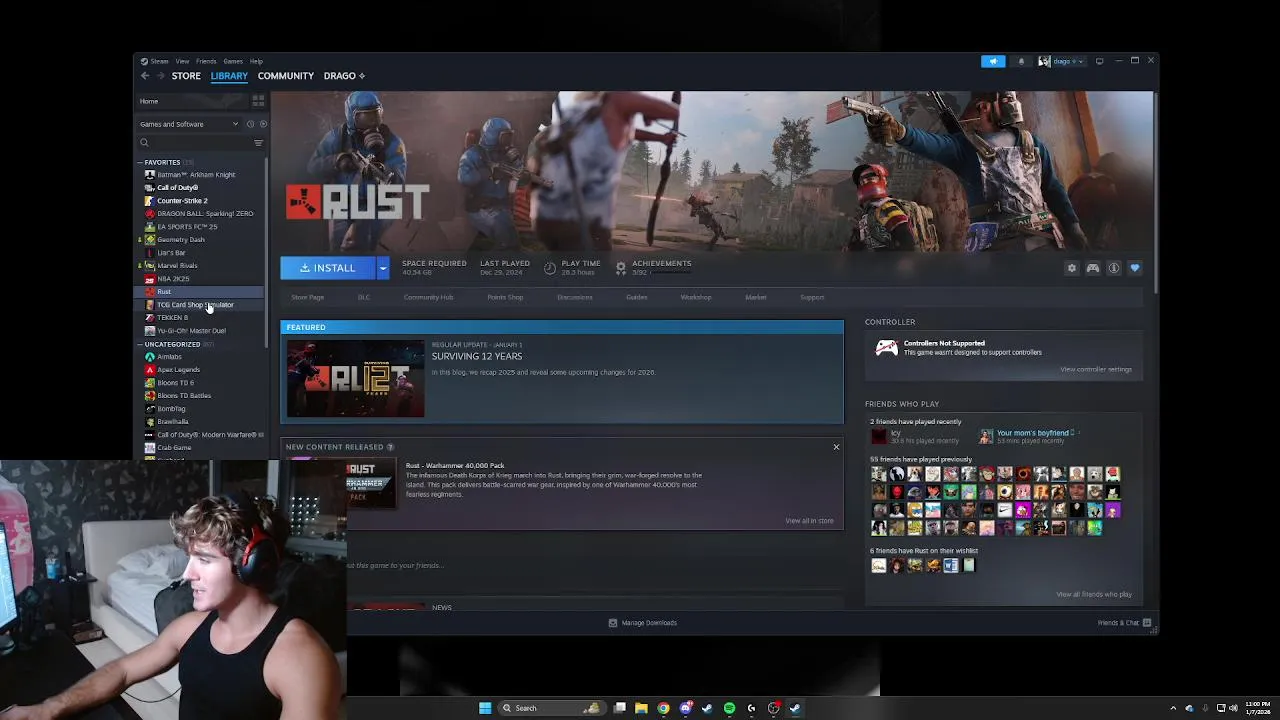This screenshot has width=1280, height=720.
Task: Toggle the ready-to-play filter icon
Action: point(263,124)
